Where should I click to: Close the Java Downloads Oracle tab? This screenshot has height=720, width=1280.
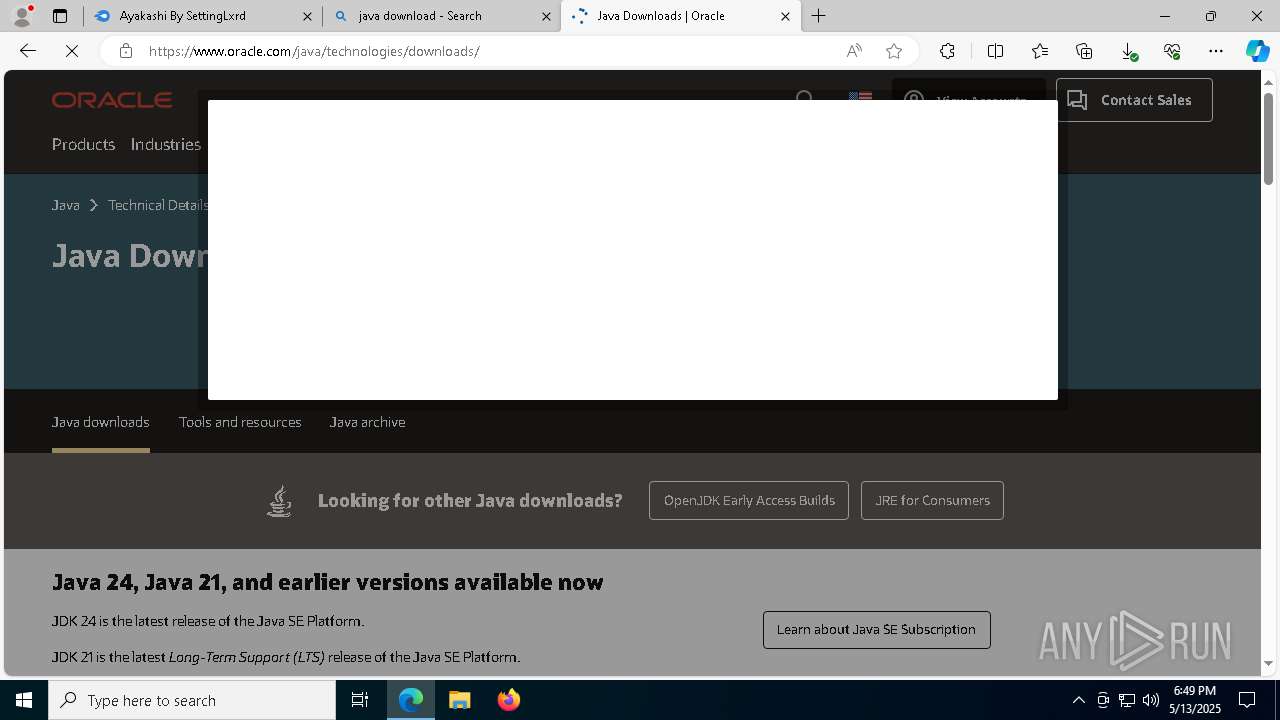click(785, 16)
